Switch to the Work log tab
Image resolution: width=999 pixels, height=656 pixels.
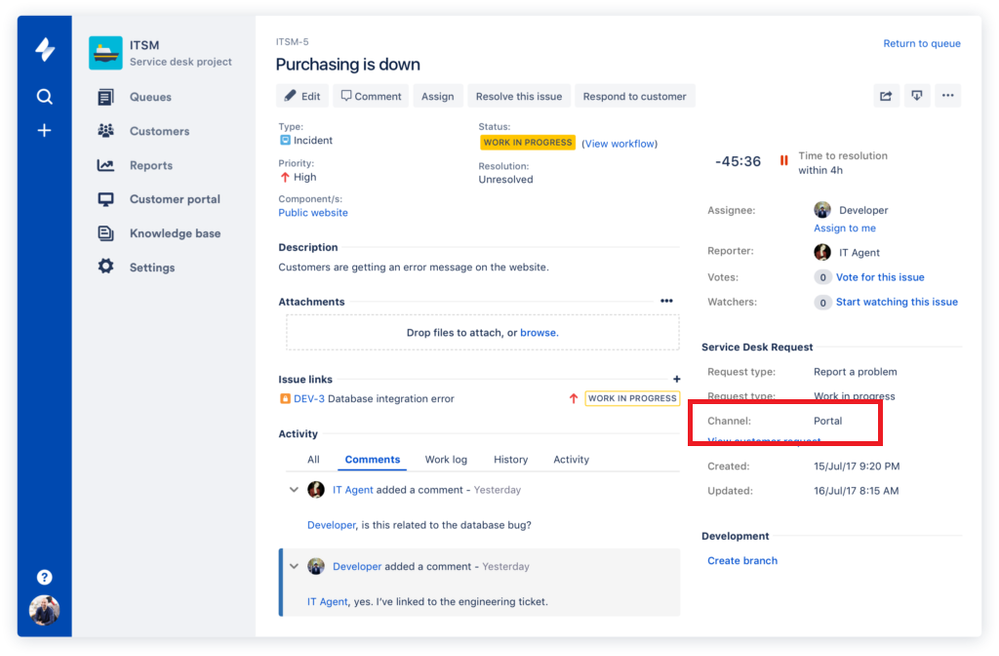pos(446,459)
